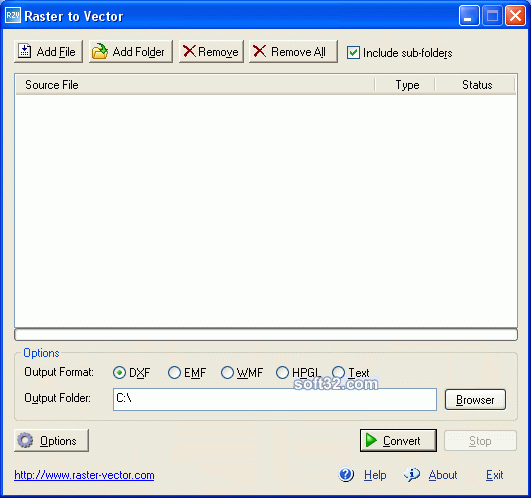Sort by Source File column header
The image size is (531, 498).
tap(195, 85)
